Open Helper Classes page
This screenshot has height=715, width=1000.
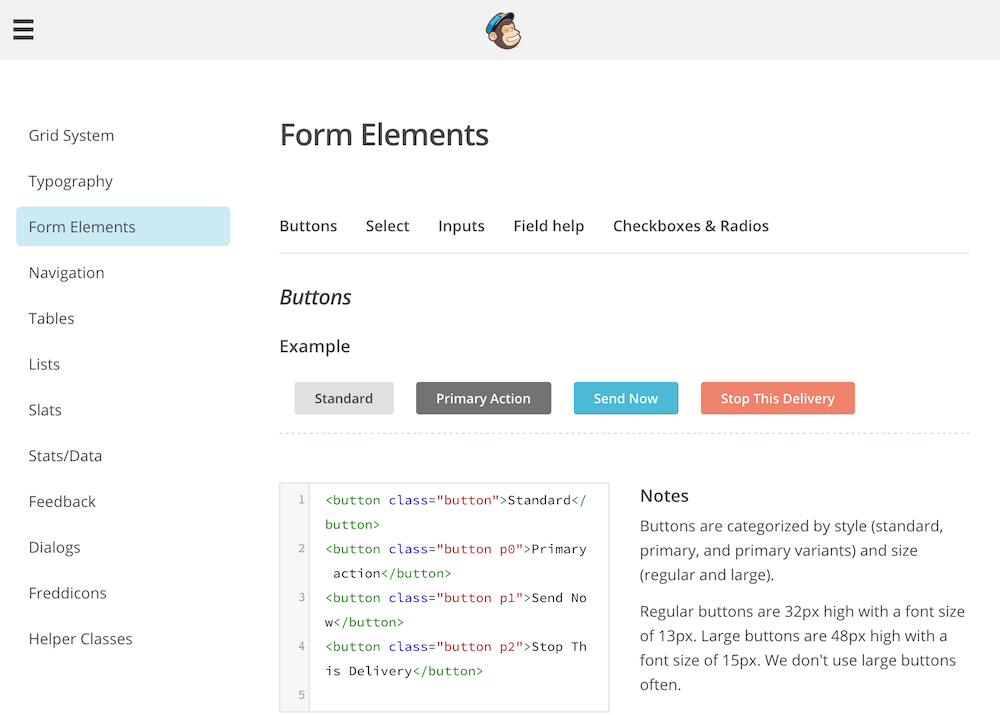[x=80, y=639]
